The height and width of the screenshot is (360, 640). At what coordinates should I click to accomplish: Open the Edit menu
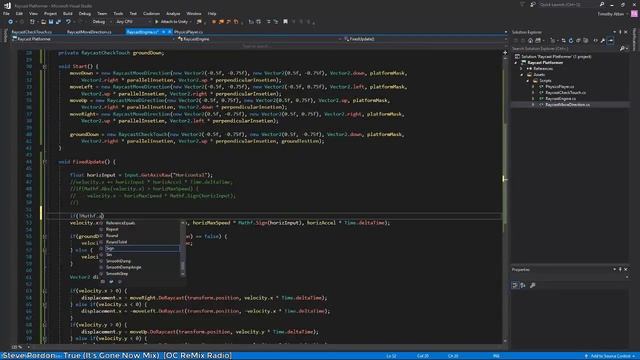(19, 13)
